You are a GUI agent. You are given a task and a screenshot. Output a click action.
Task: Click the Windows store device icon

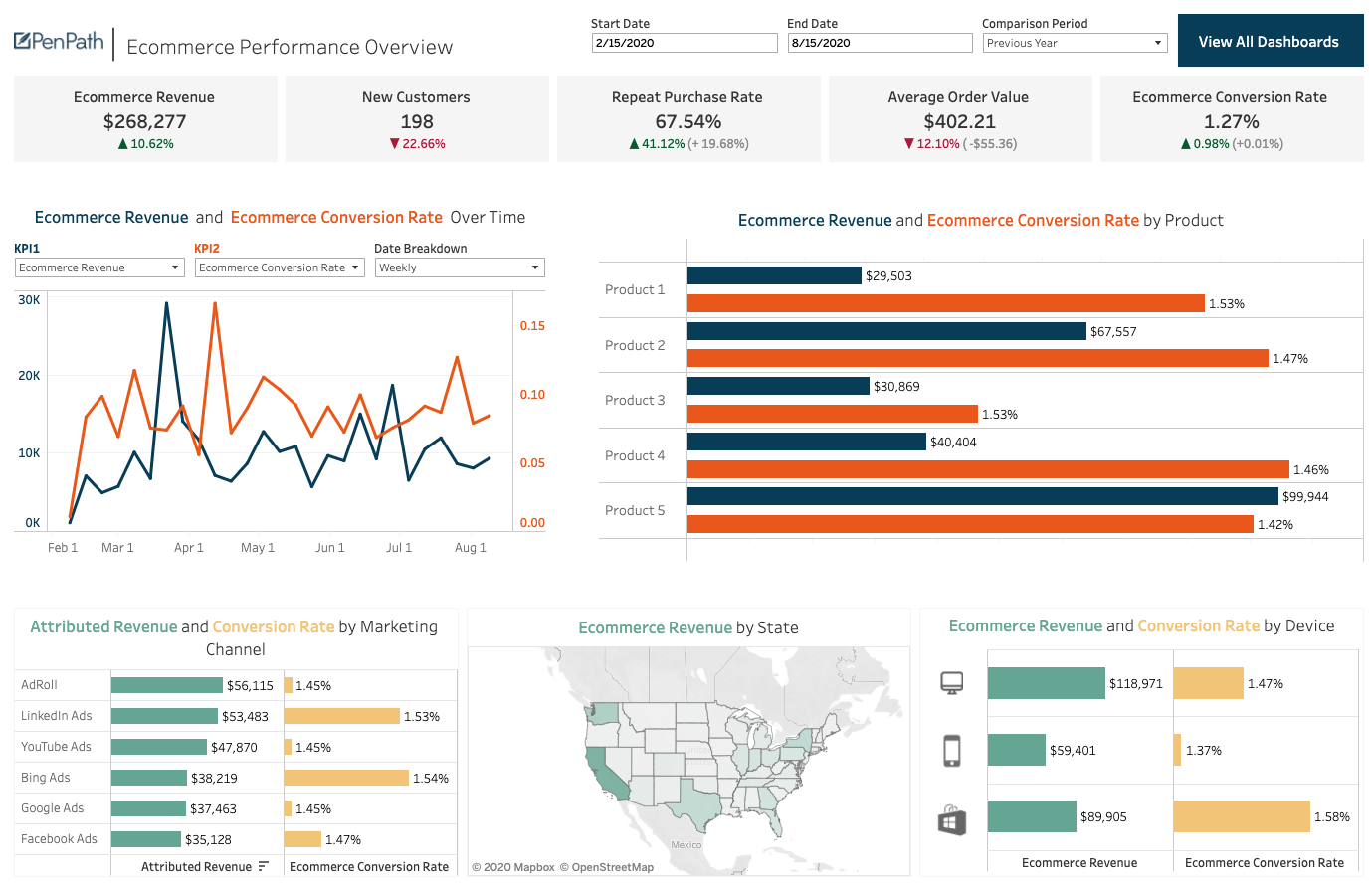coord(951,820)
